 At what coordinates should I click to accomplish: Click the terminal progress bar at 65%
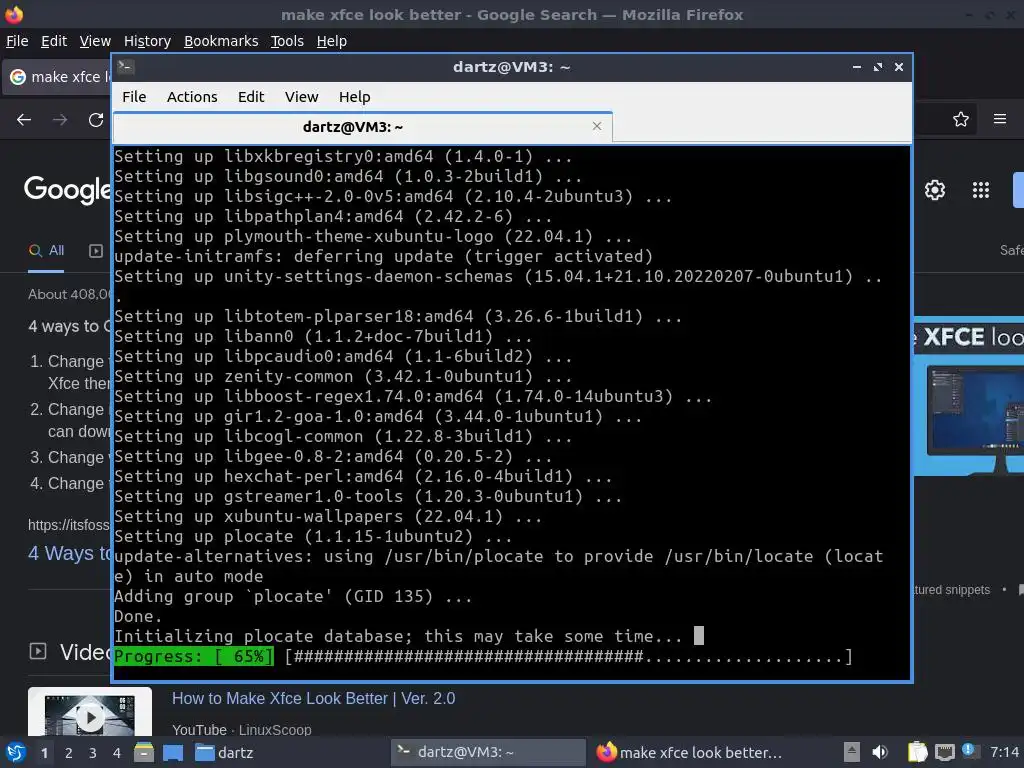tap(483, 656)
